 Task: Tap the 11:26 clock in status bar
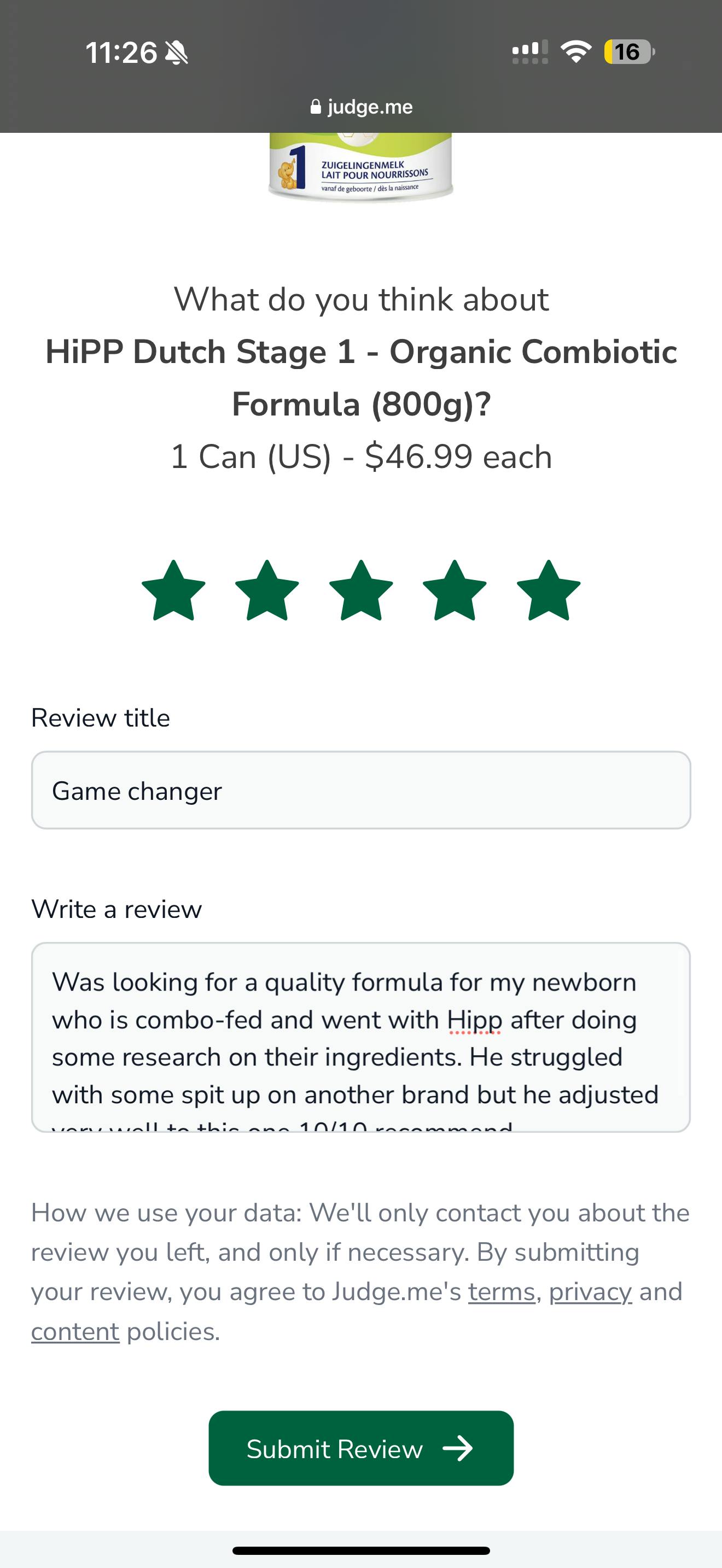coord(121,53)
